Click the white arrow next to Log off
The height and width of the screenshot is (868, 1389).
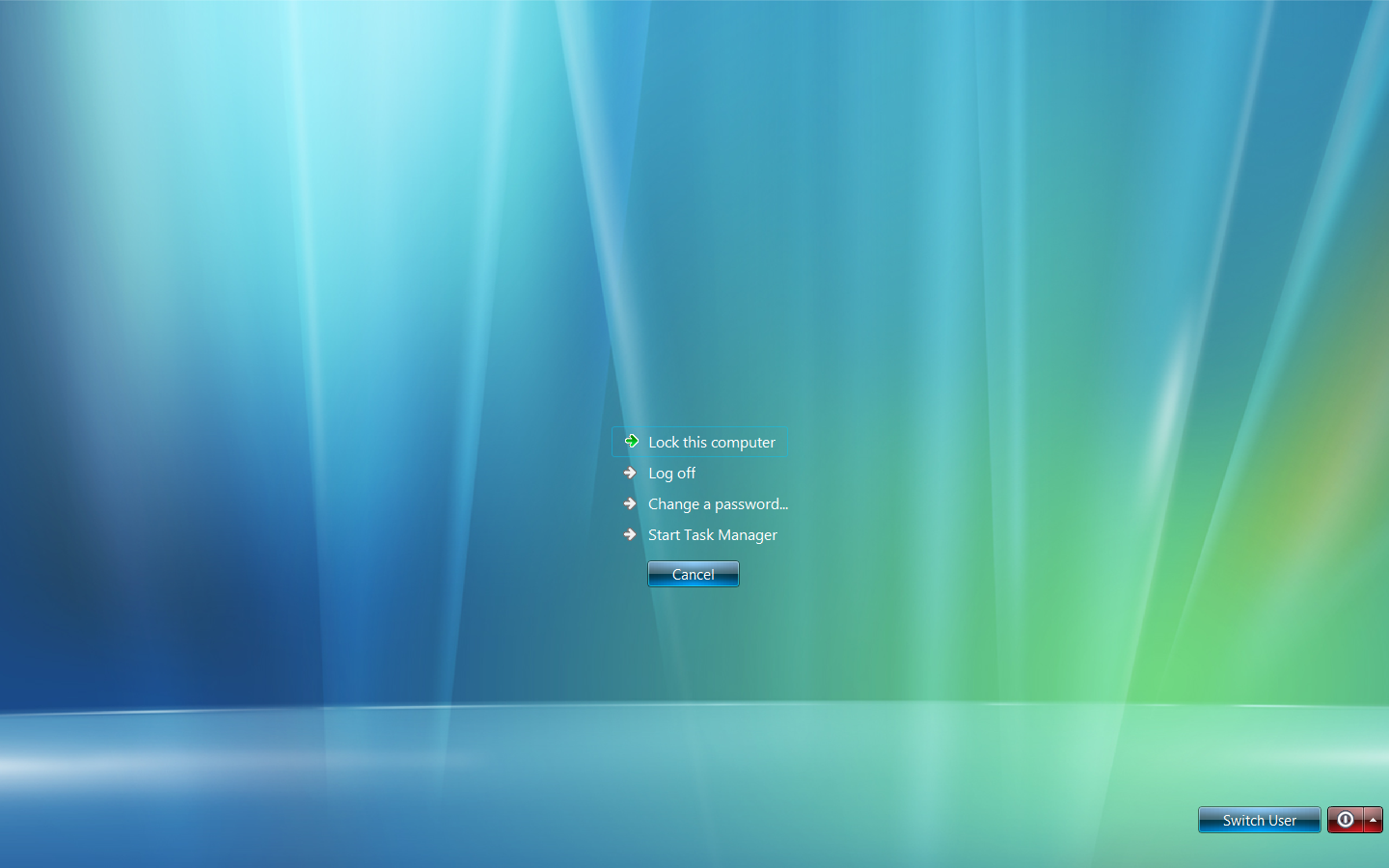(x=630, y=473)
